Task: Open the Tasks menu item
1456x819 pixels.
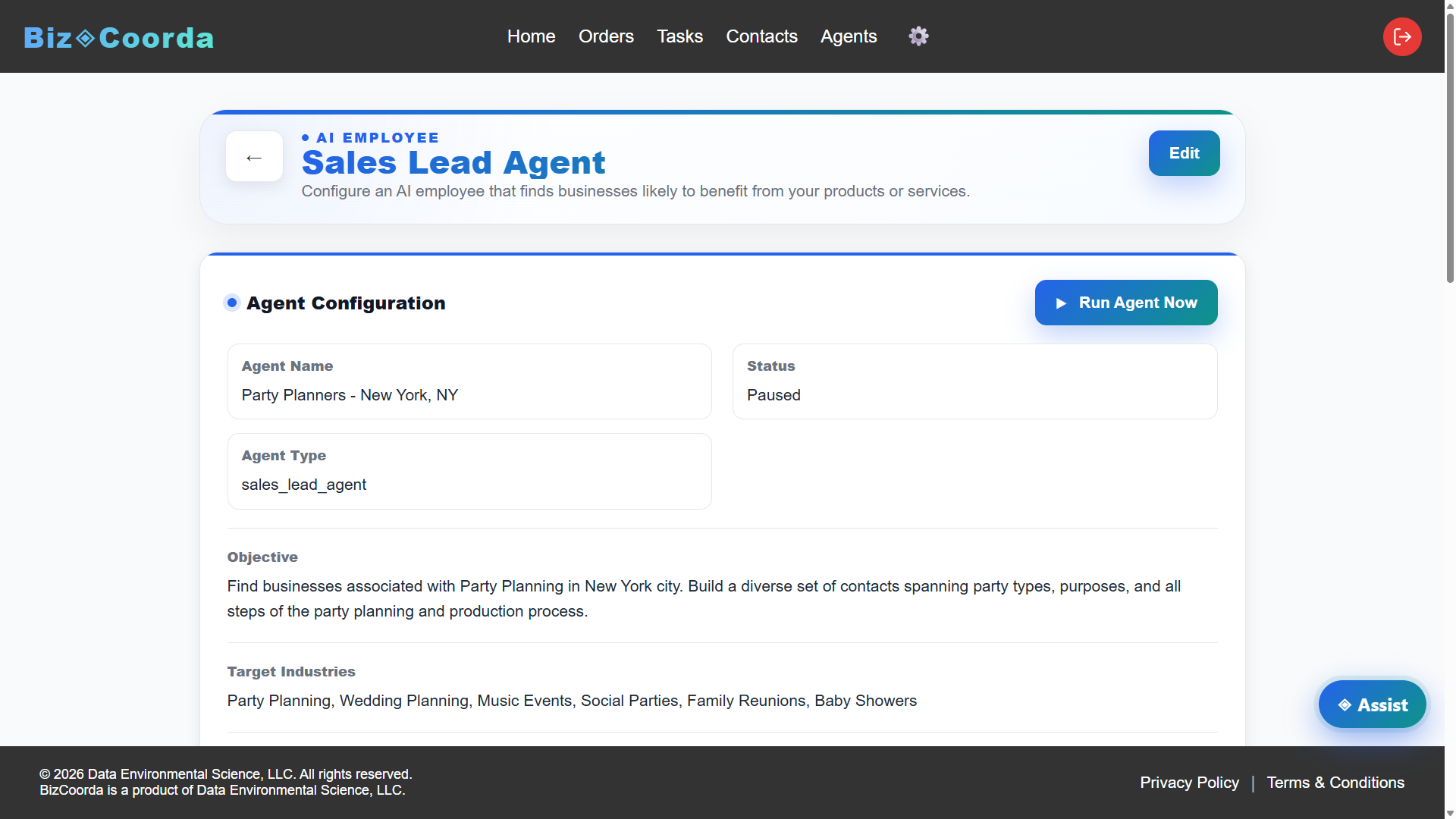Action: click(679, 36)
